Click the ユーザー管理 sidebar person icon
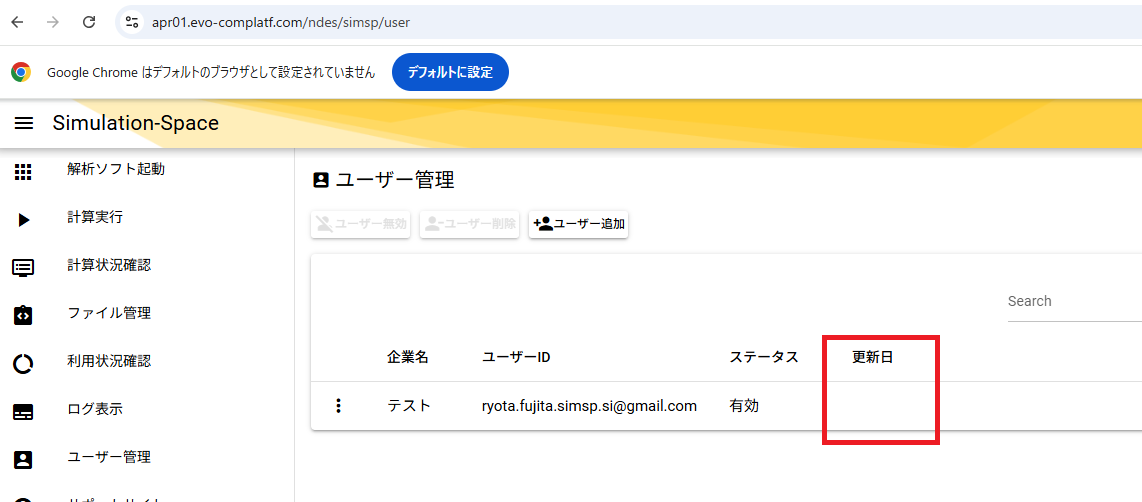1142x502 pixels. click(23, 460)
